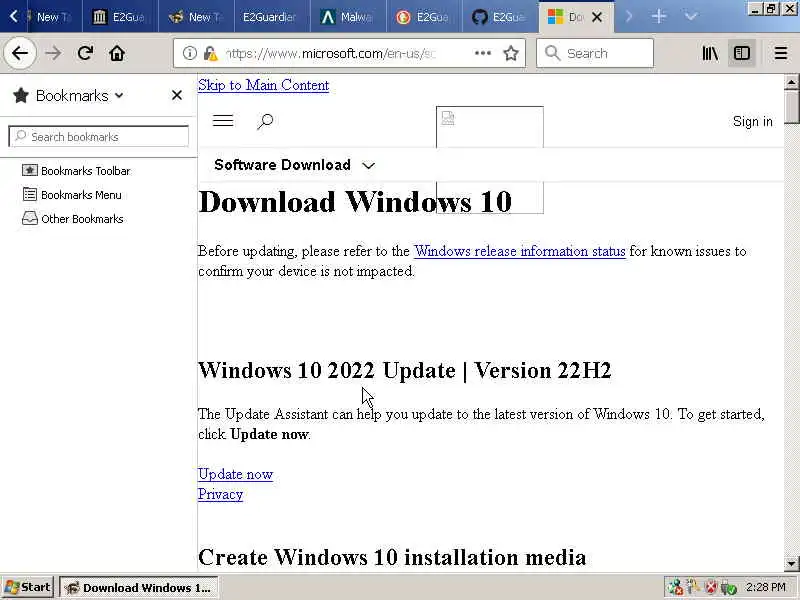Open the Windows Start menu

(28, 587)
